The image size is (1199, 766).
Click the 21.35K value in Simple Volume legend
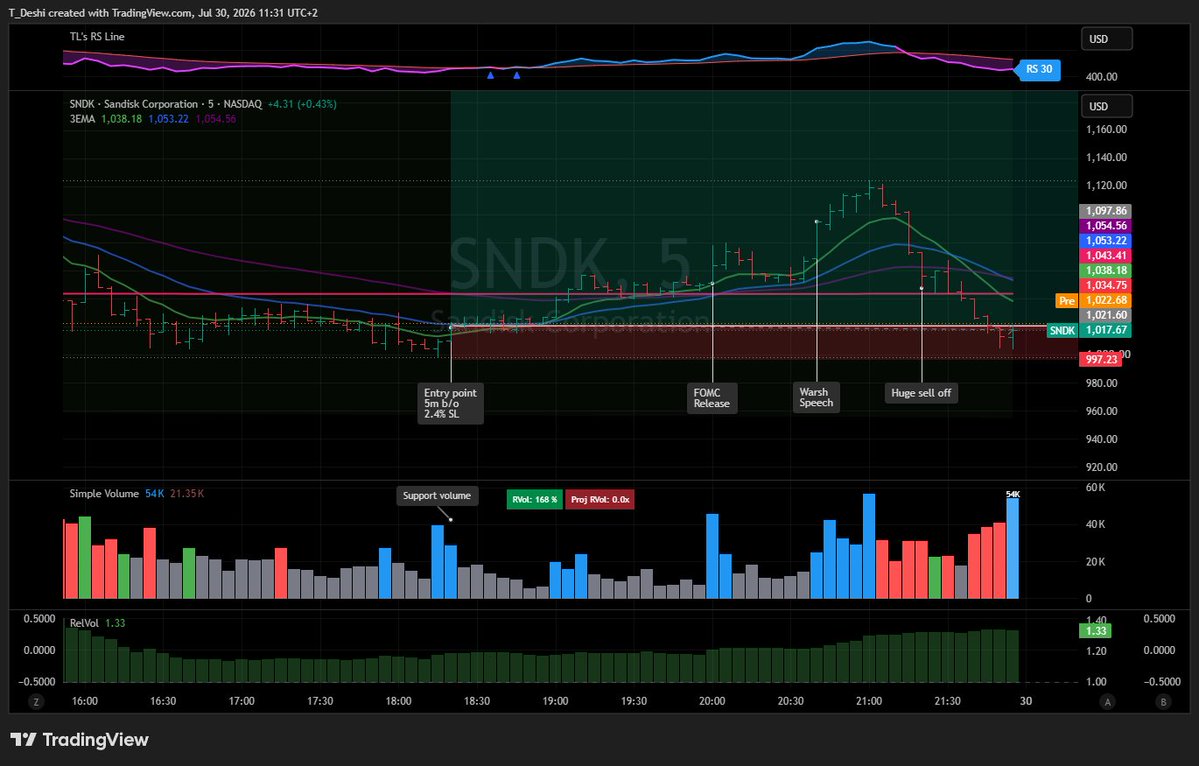pos(187,494)
